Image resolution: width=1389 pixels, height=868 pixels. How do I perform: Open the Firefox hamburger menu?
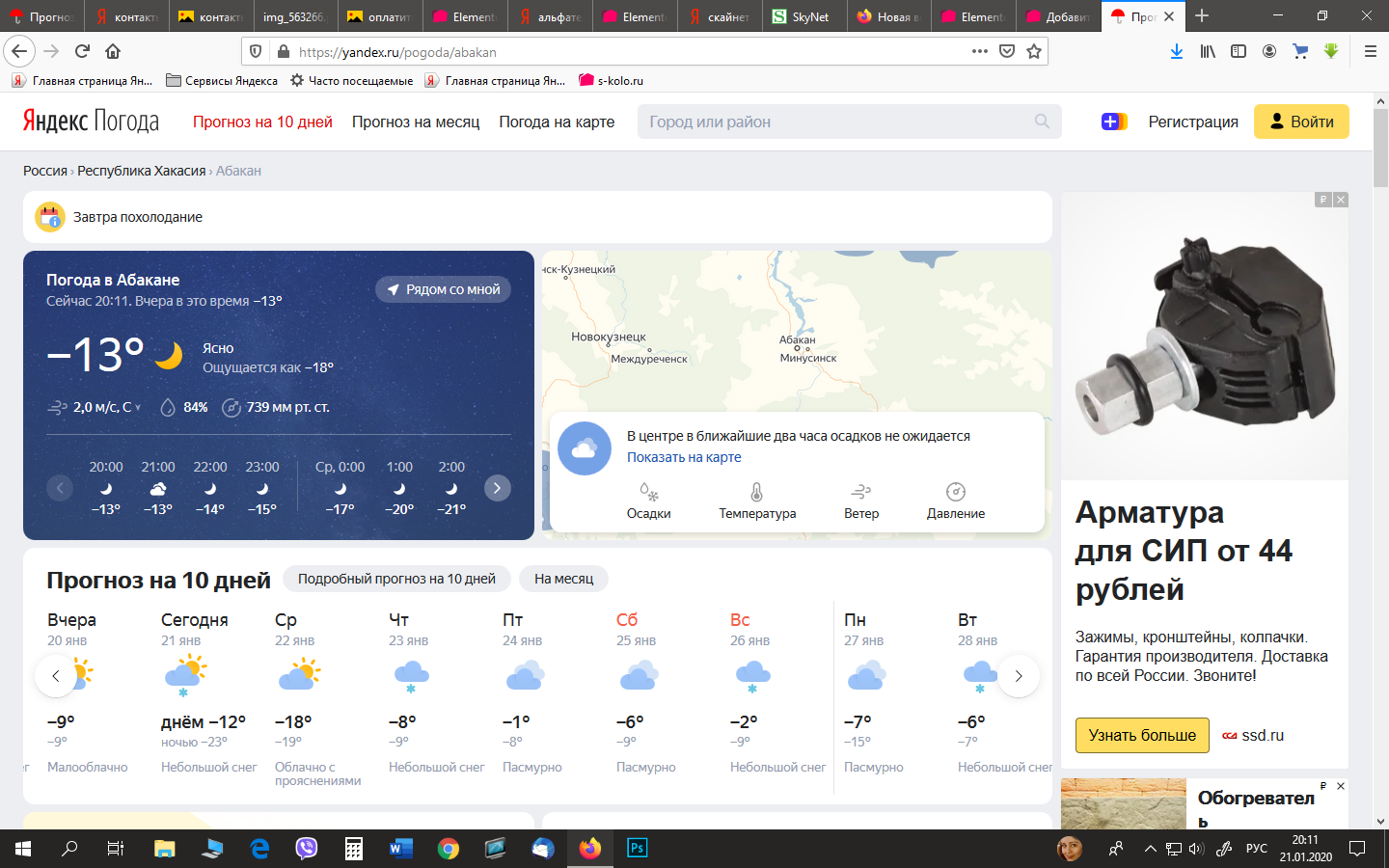click(1370, 51)
